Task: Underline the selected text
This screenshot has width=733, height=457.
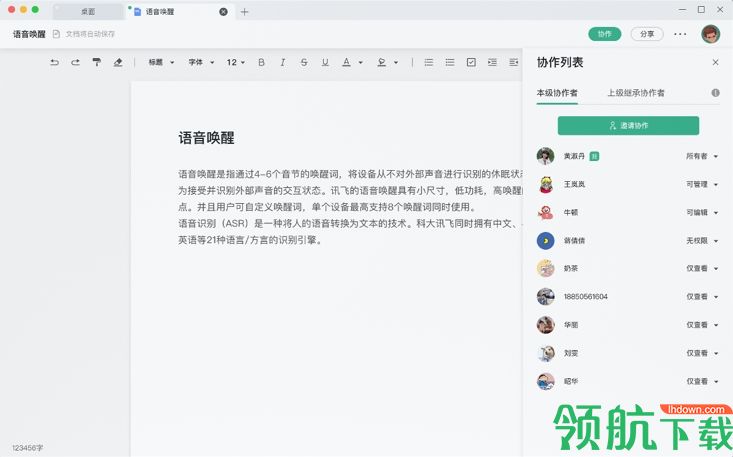Action: tap(325, 62)
